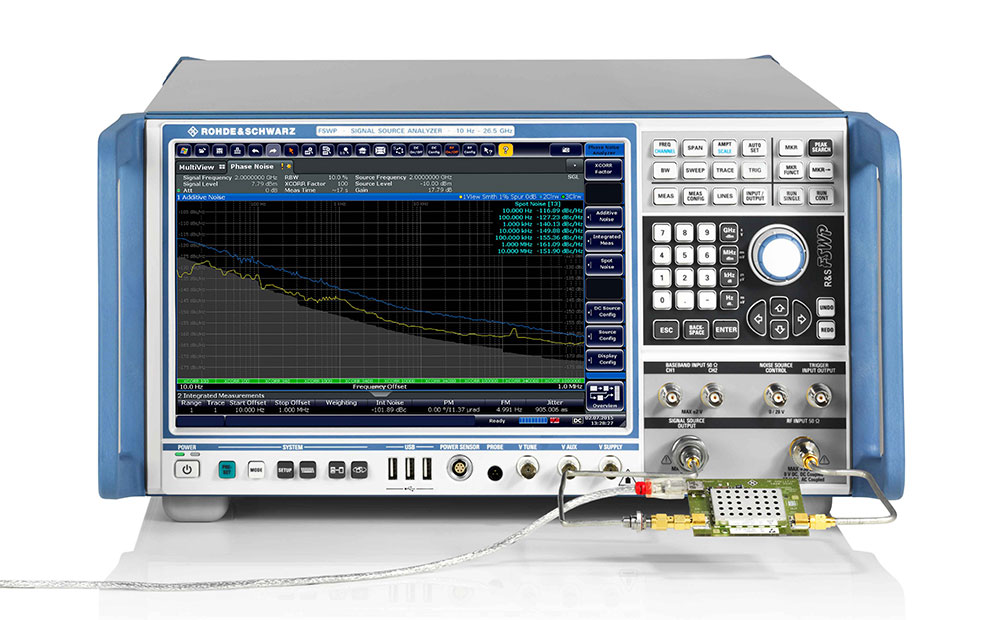The width and height of the screenshot is (1000, 620).
Task: Click the print icon at the toolbar's left
Action: pos(236,153)
